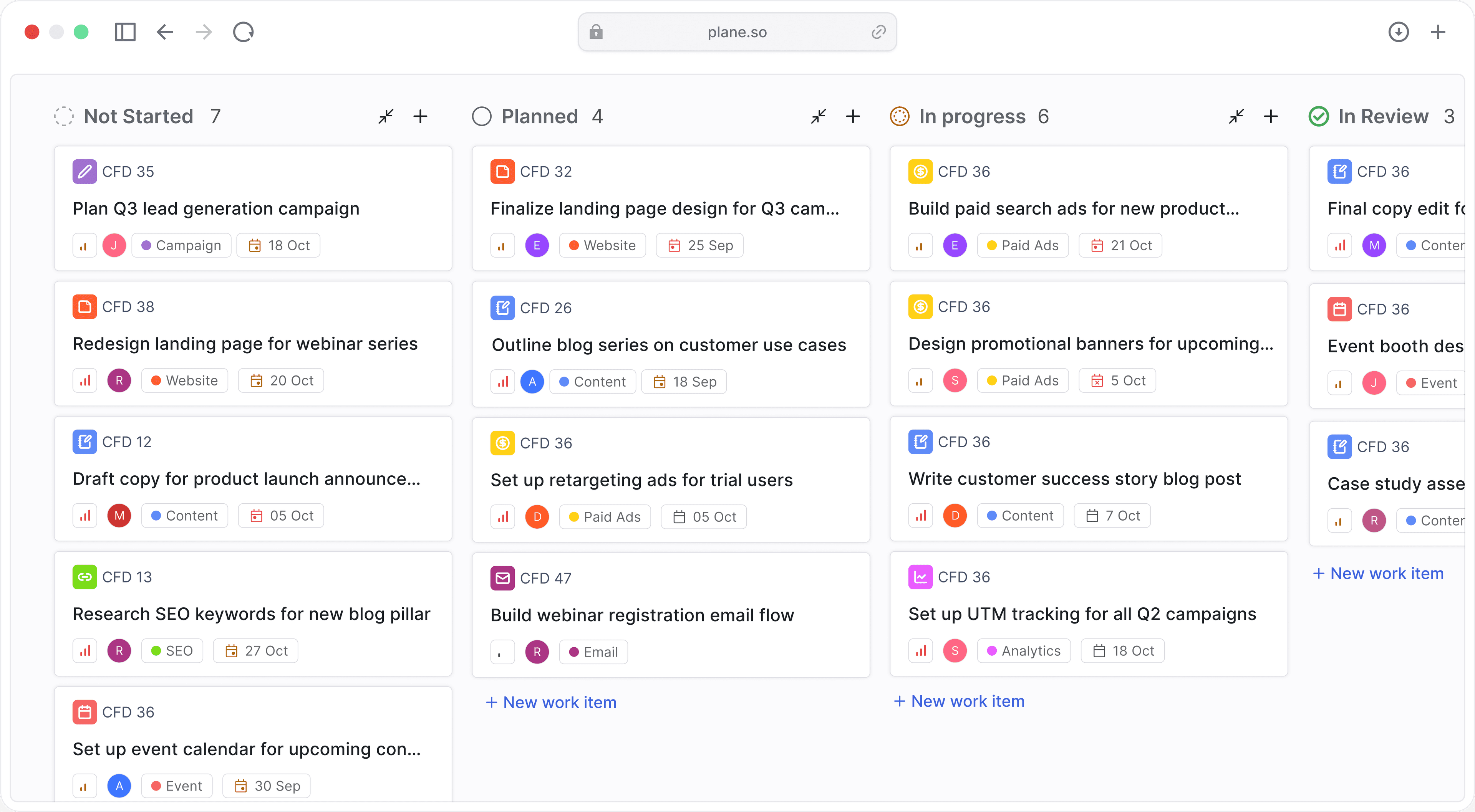
Task: Open the Campaign label on CFD 35
Action: (181, 245)
